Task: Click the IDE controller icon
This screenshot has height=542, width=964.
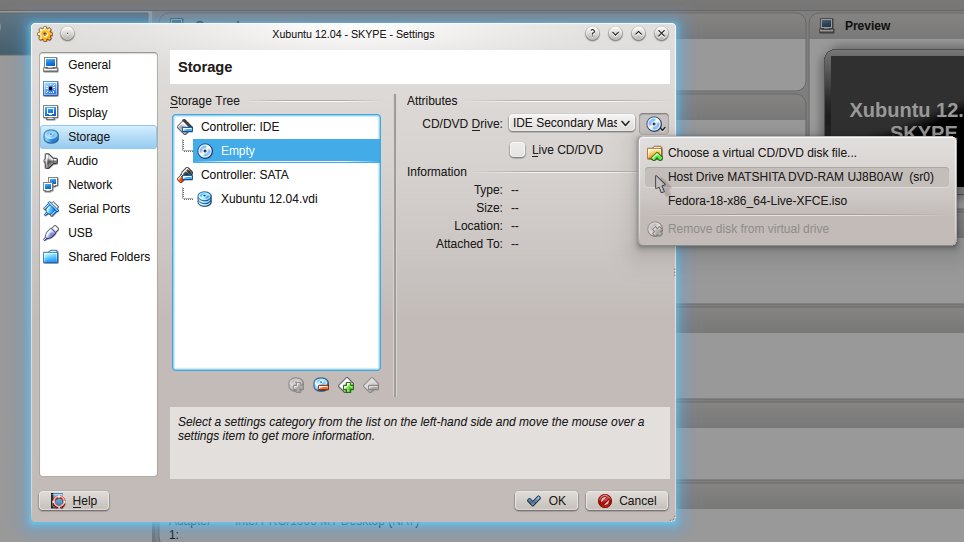Action: coord(185,127)
